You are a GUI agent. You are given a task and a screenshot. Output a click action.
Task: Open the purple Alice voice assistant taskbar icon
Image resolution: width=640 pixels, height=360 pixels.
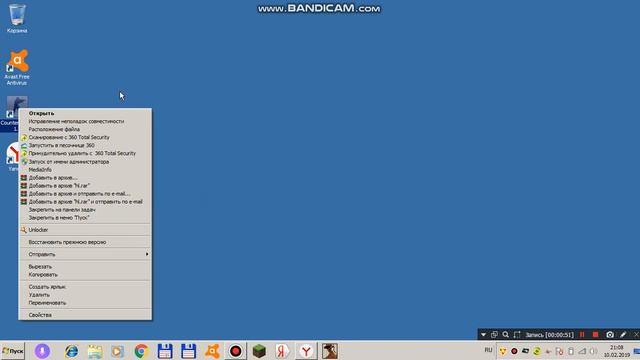point(42,351)
